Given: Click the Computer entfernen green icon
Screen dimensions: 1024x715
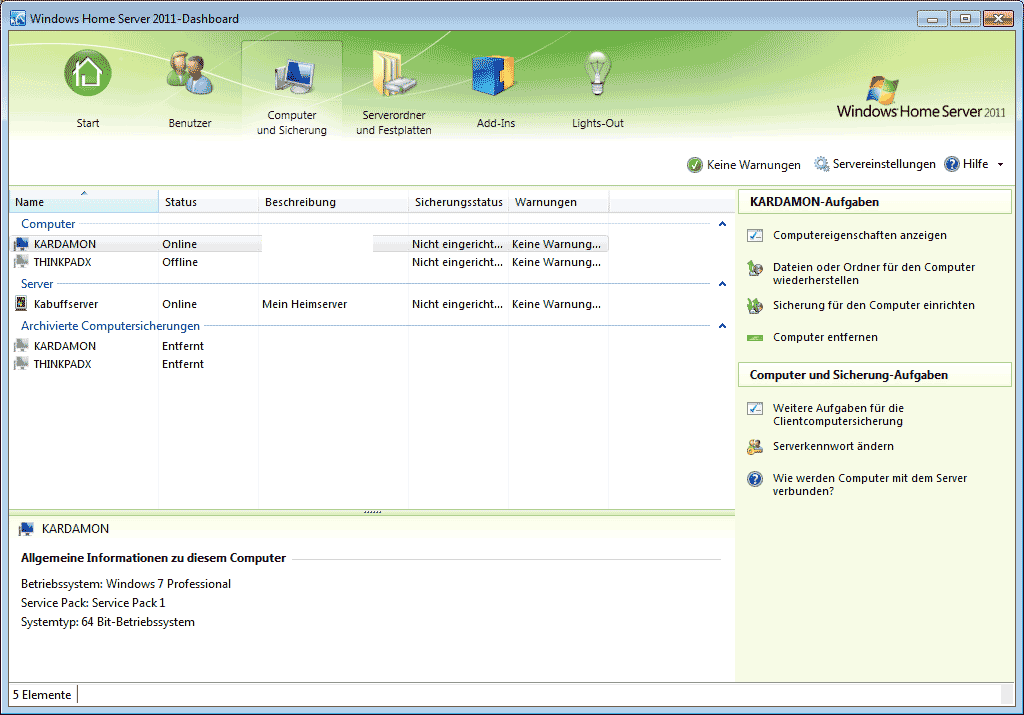Looking at the screenshot, I should click(755, 338).
